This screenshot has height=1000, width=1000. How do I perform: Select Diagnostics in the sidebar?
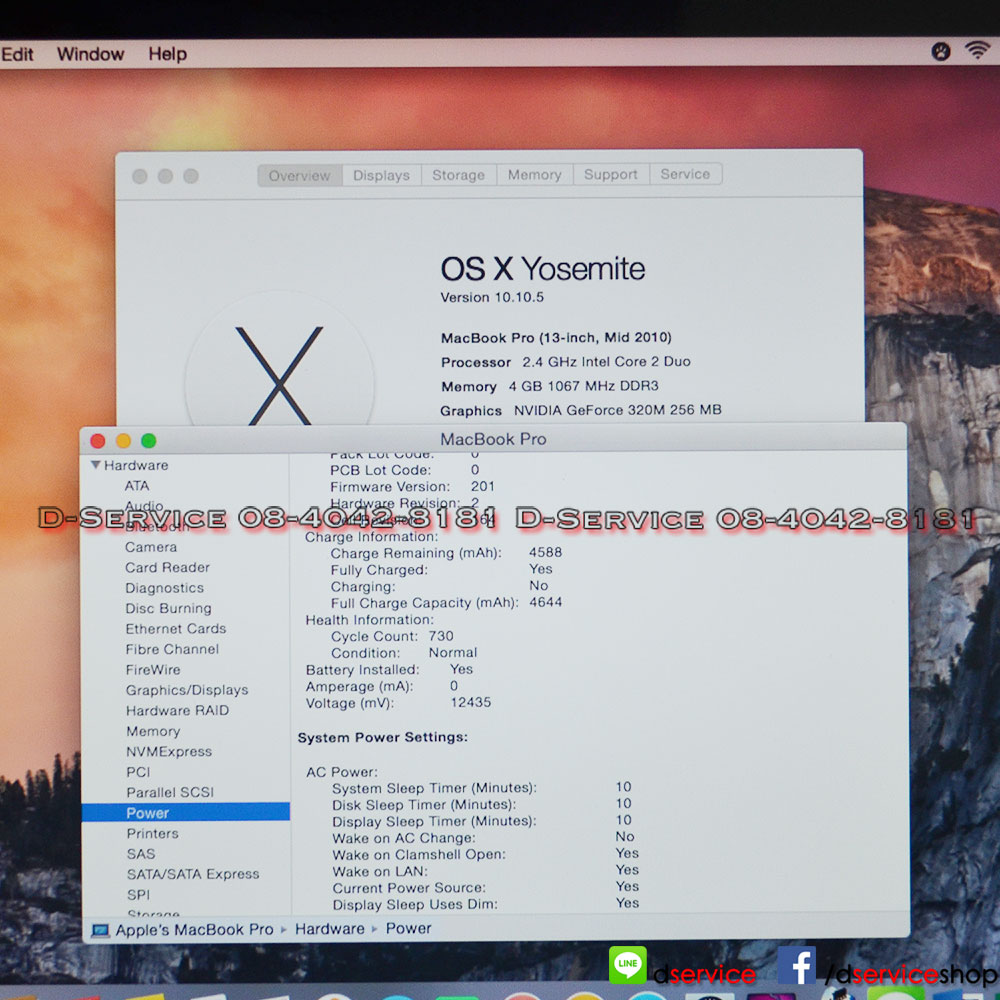tap(165, 588)
